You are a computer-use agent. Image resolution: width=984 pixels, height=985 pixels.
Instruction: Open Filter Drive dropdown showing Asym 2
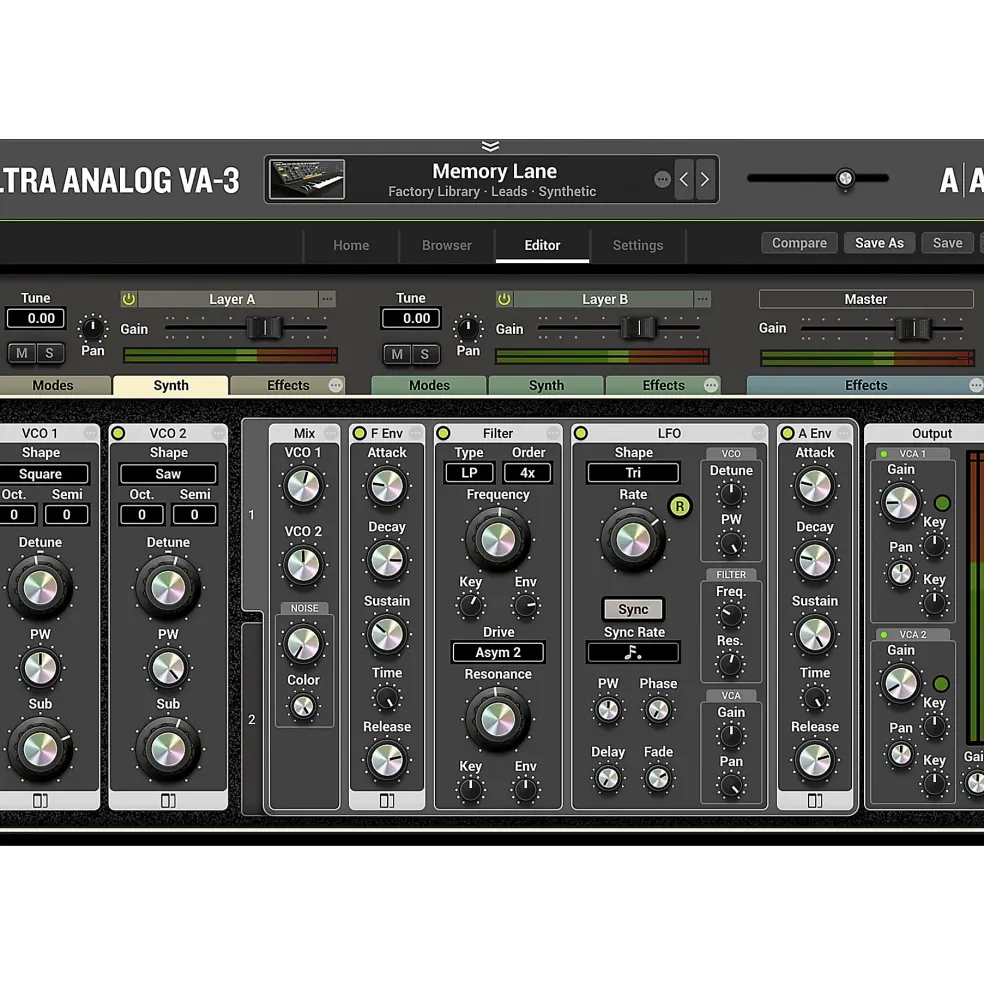click(498, 652)
